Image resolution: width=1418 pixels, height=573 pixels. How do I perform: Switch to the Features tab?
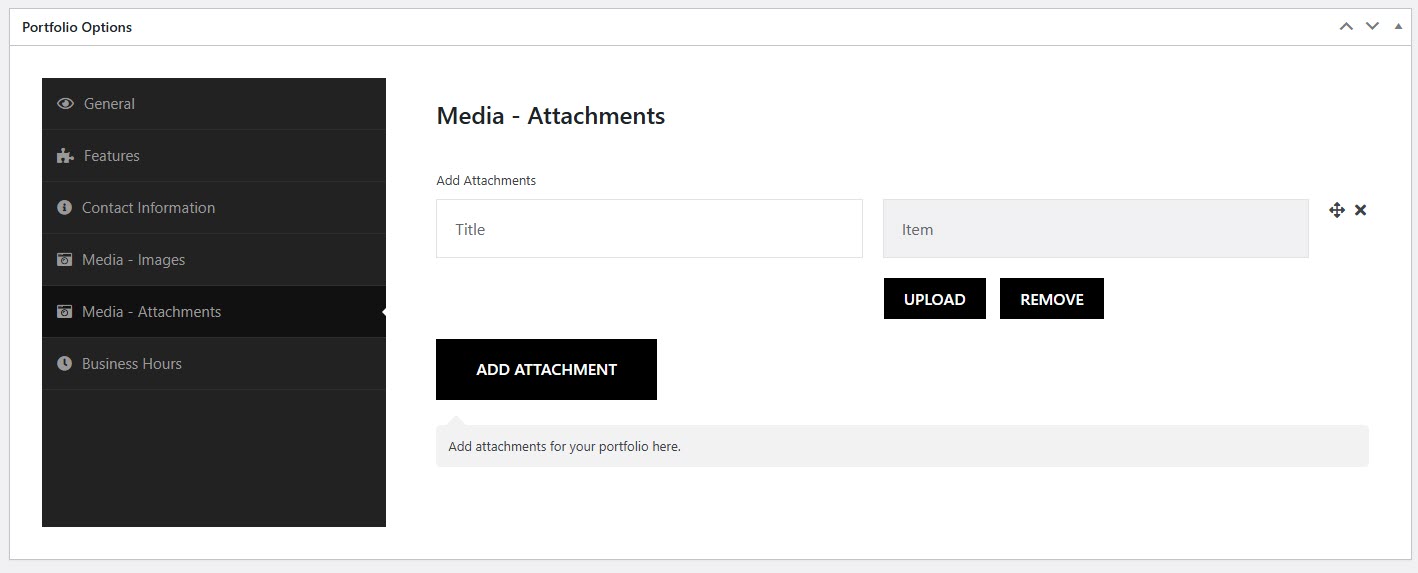112,156
